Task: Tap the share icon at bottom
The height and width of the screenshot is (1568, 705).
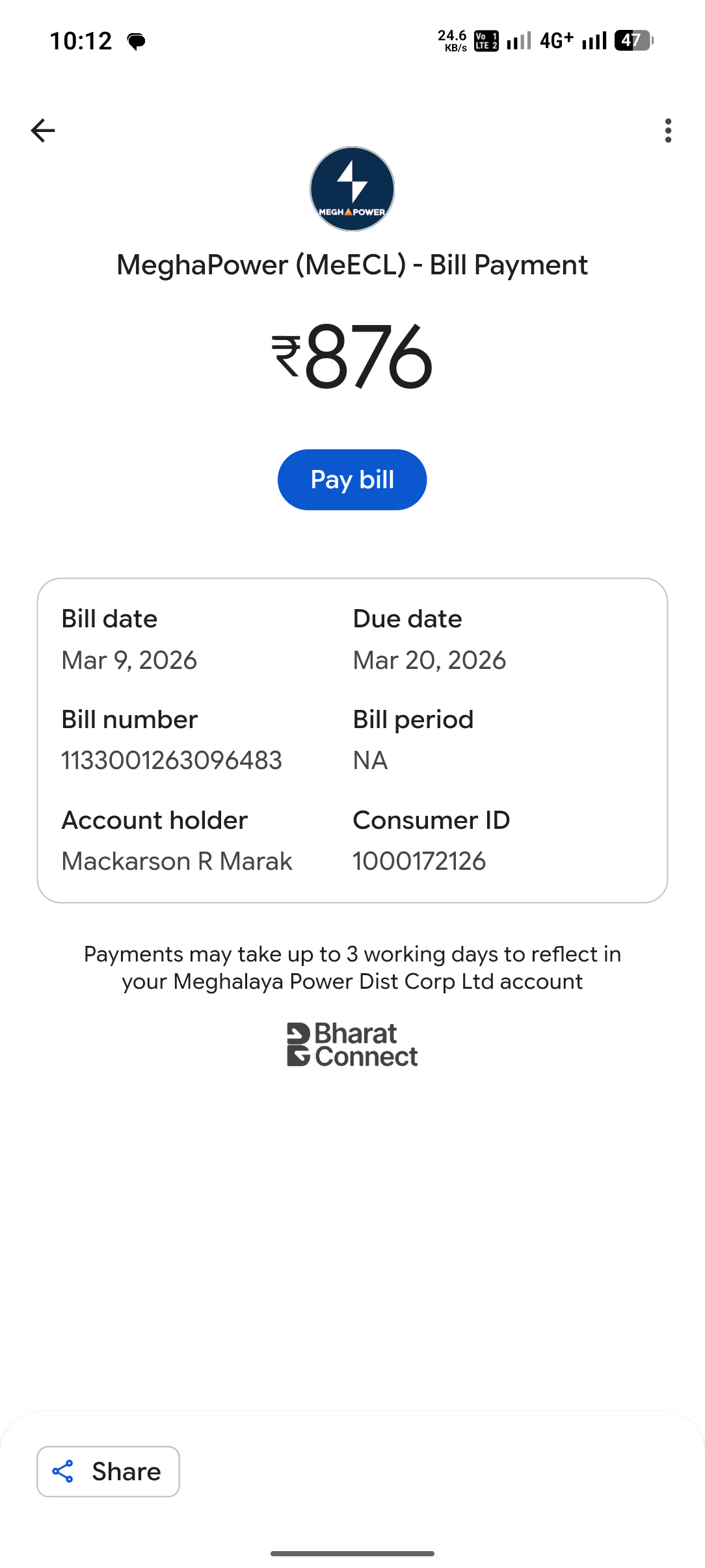Action: tap(63, 1471)
